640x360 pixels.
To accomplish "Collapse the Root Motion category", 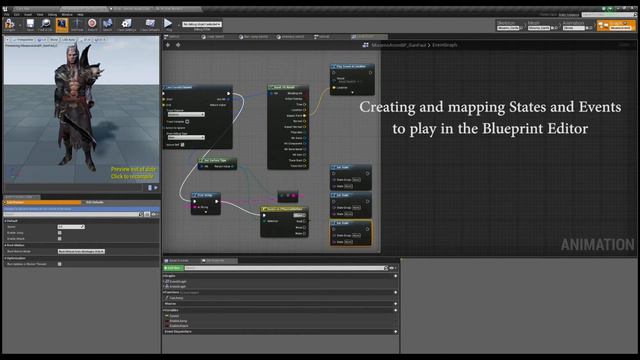I will point(6,245).
